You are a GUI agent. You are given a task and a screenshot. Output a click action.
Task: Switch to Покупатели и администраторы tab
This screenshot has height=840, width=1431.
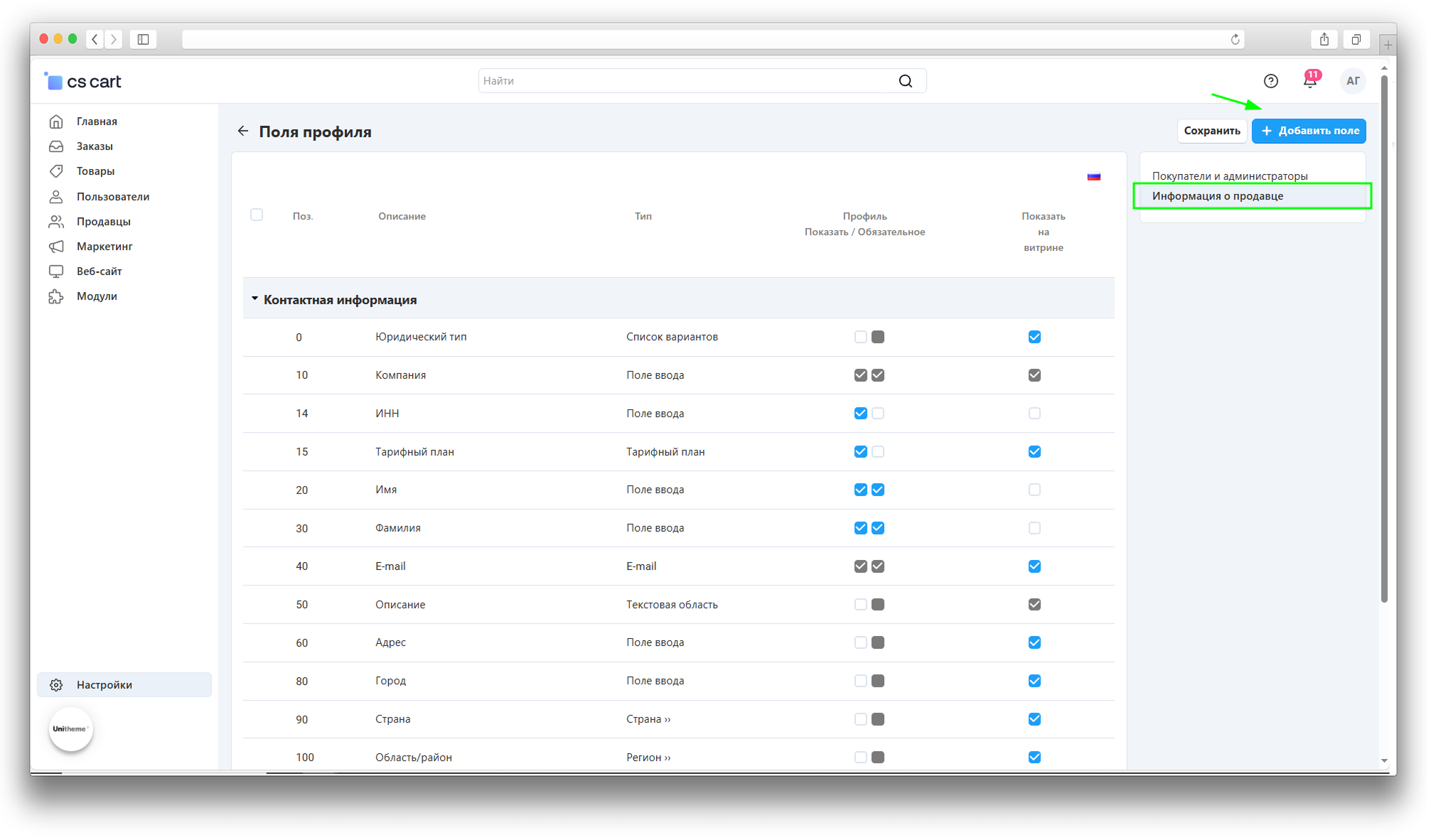(1229, 176)
